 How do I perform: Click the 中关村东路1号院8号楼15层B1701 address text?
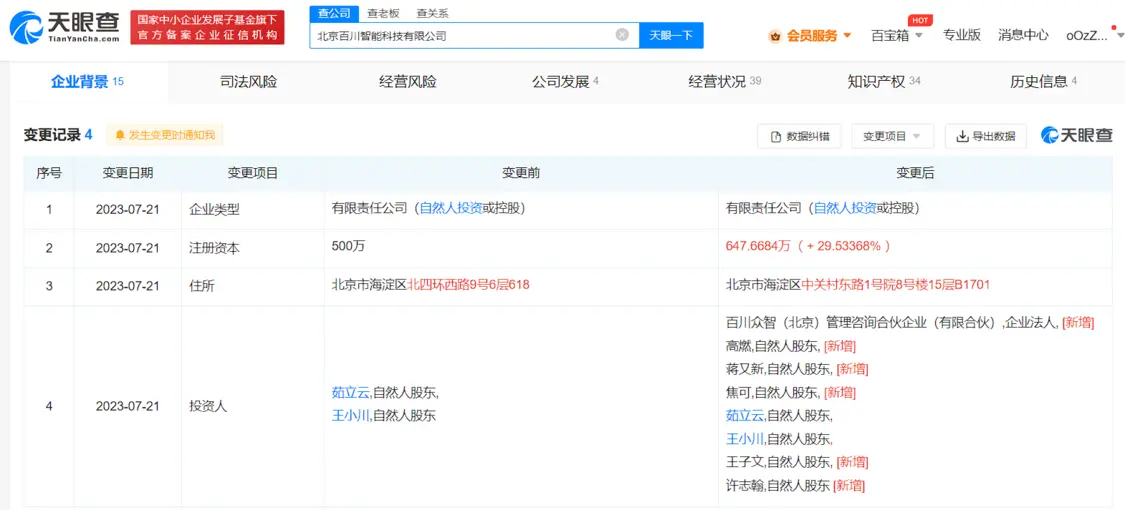tap(895, 285)
